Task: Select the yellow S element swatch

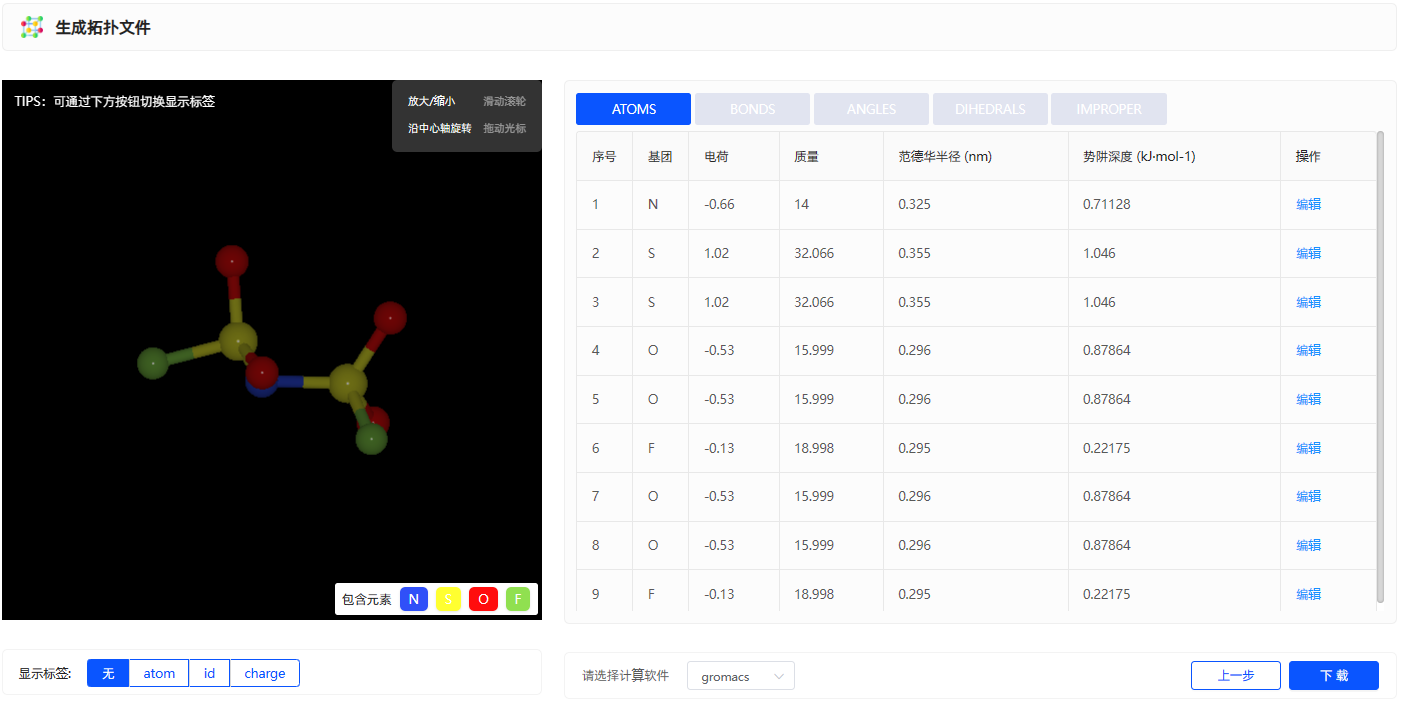Action: (449, 599)
